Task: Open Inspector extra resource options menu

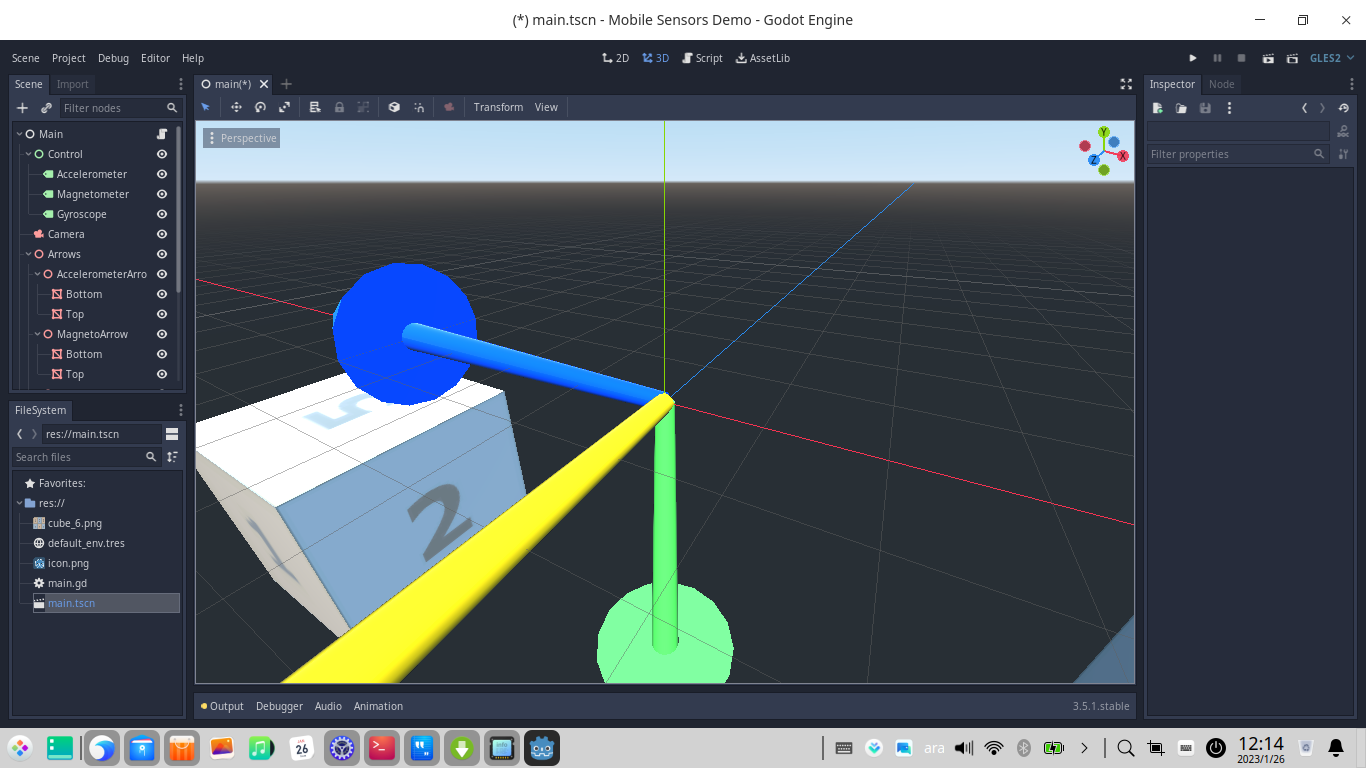Action: (1229, 108)
